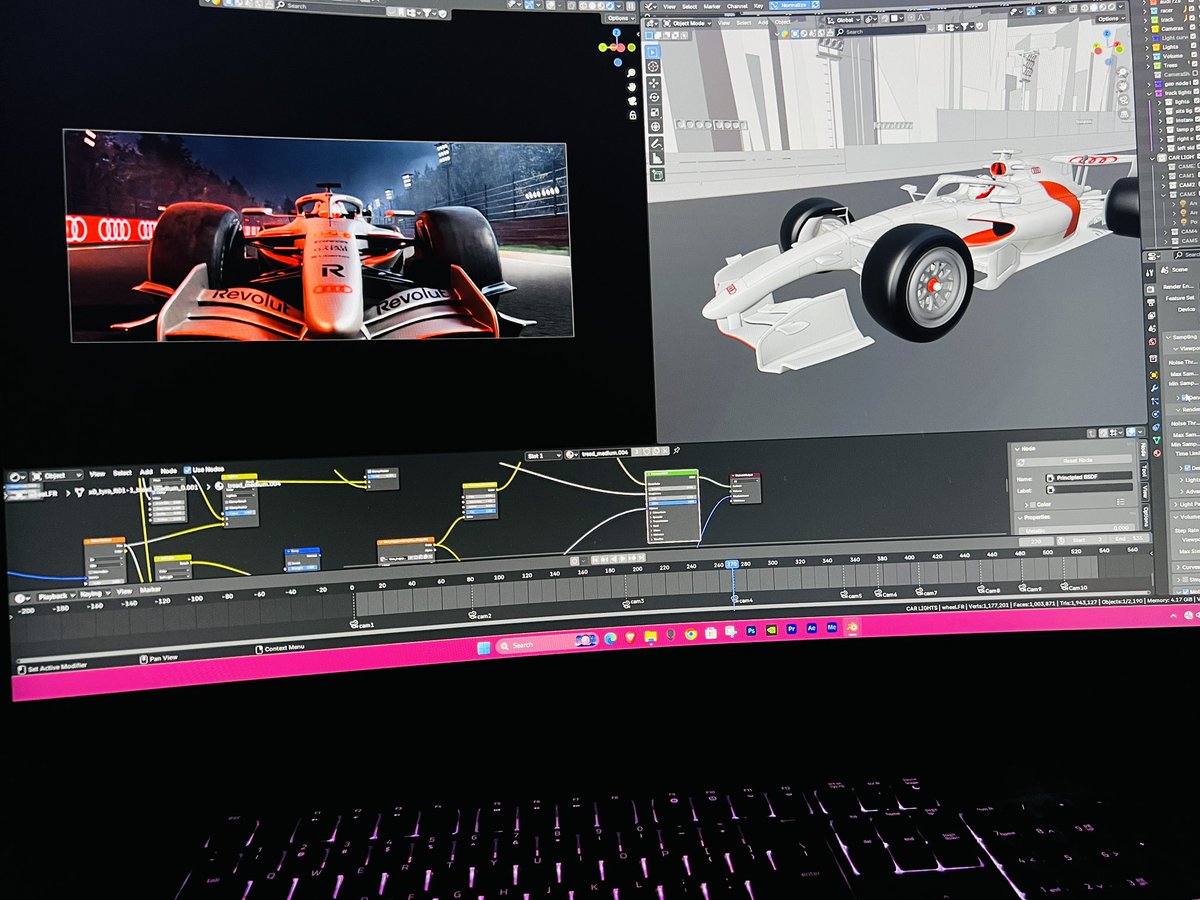Viewport: 1200px width, 900px height.
Task: Open Key menu in dope sheet header
Action: [x=758, y=6]
